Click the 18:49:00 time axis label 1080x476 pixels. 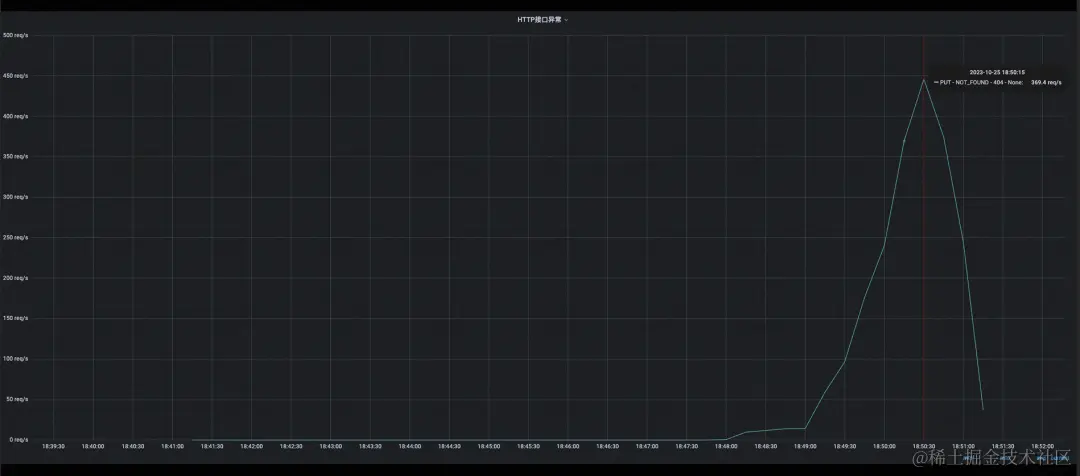pyautogui.click(x=805, y=446)
